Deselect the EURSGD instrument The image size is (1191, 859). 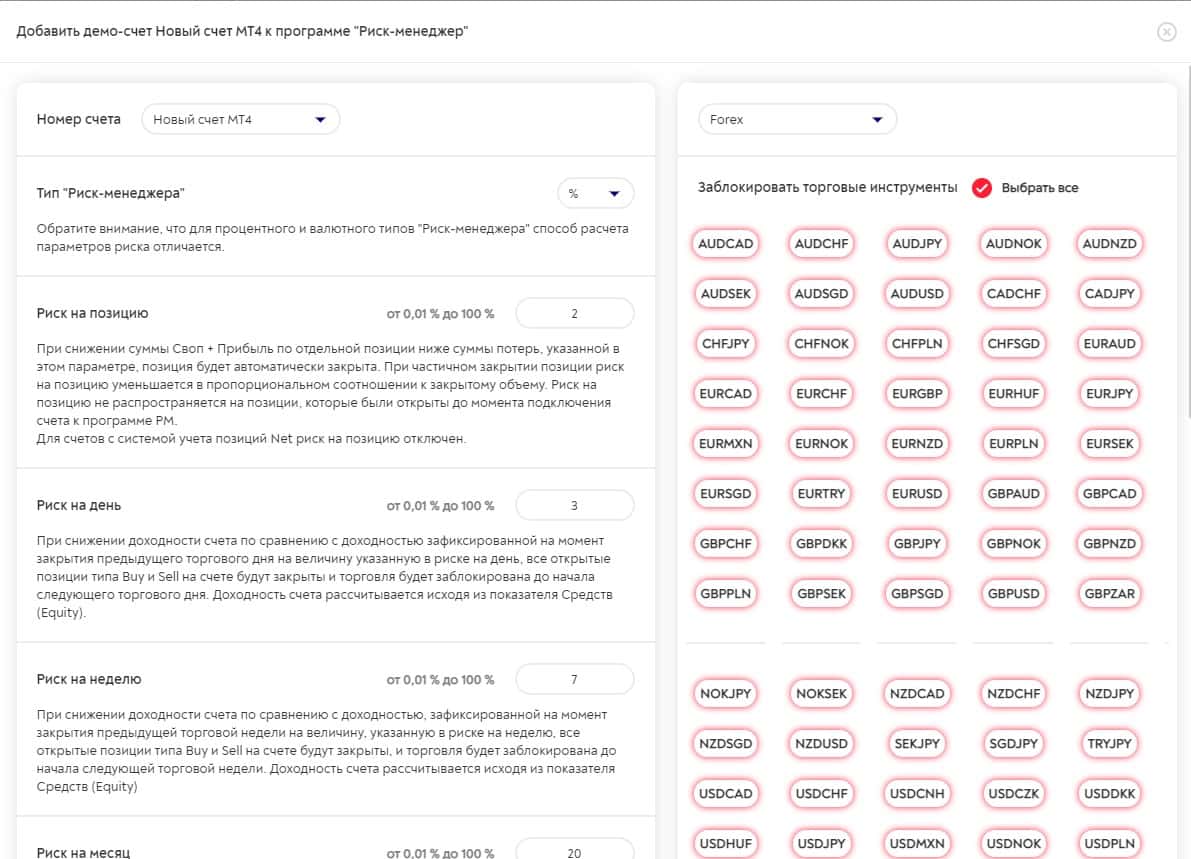coord(725,494)
